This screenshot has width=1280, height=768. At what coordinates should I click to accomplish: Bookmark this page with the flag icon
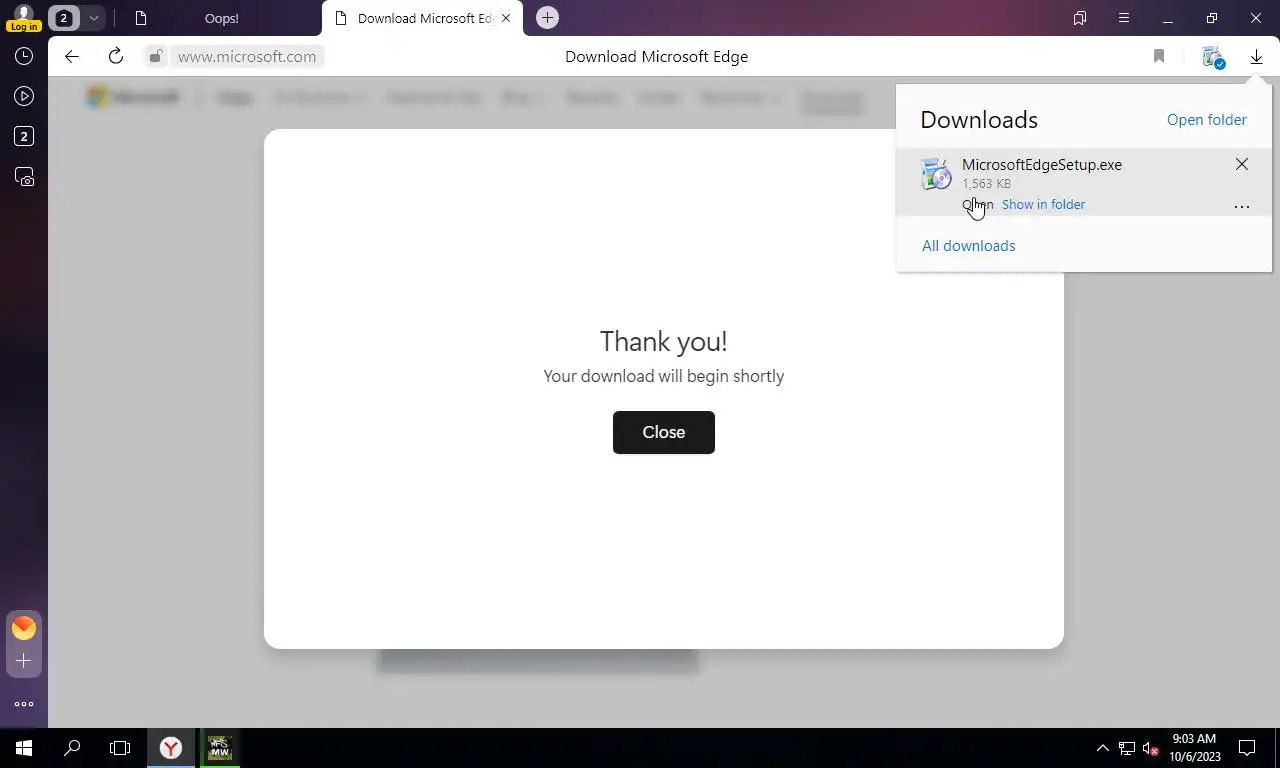click(1159, 56)
